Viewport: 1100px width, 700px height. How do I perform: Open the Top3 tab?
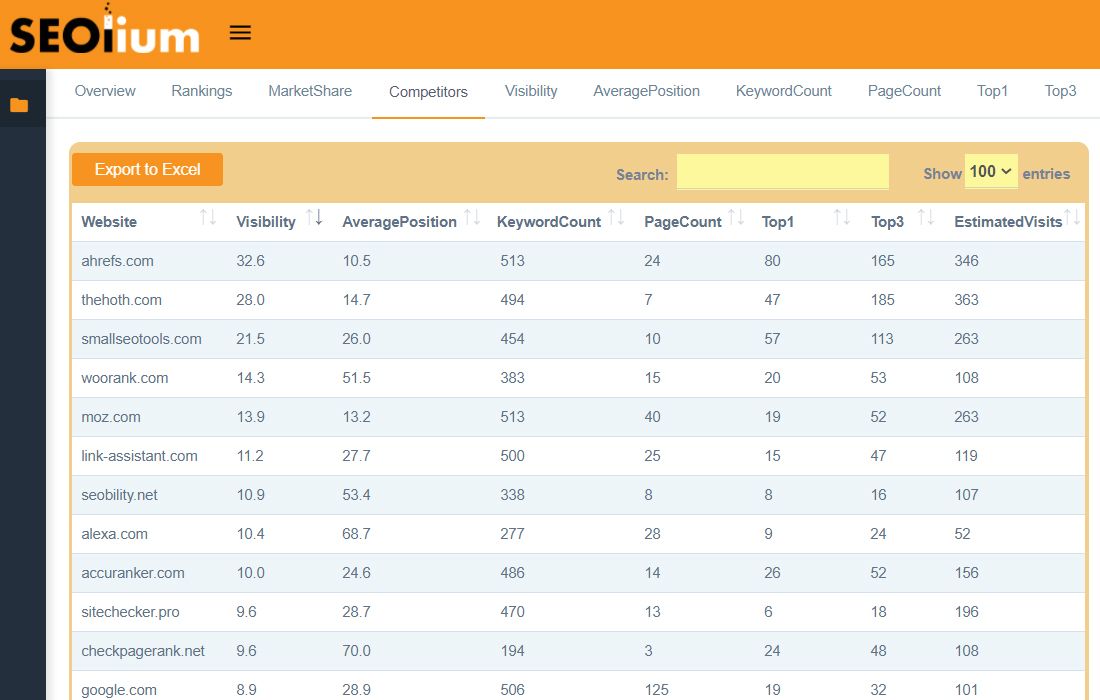point(1060,91)
